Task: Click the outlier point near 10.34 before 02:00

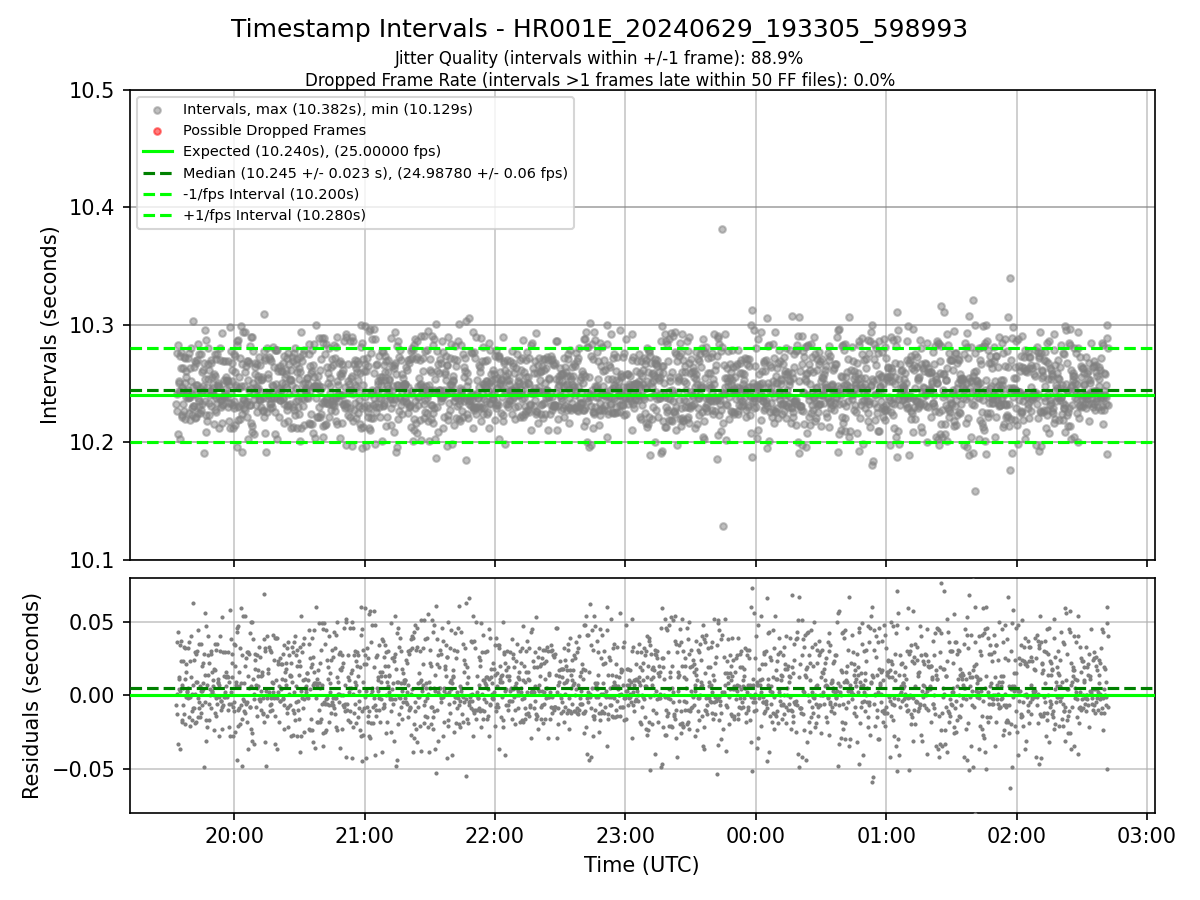Action: (x=1010, y=278)
